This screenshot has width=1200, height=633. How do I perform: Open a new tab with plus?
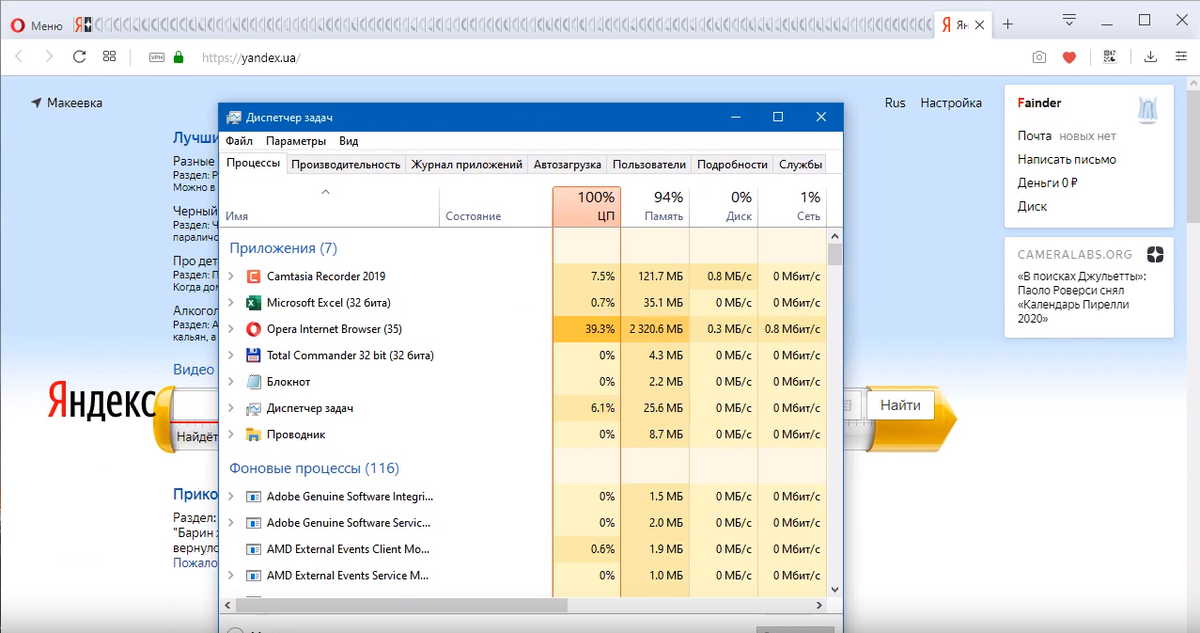tap(1008, 25)
